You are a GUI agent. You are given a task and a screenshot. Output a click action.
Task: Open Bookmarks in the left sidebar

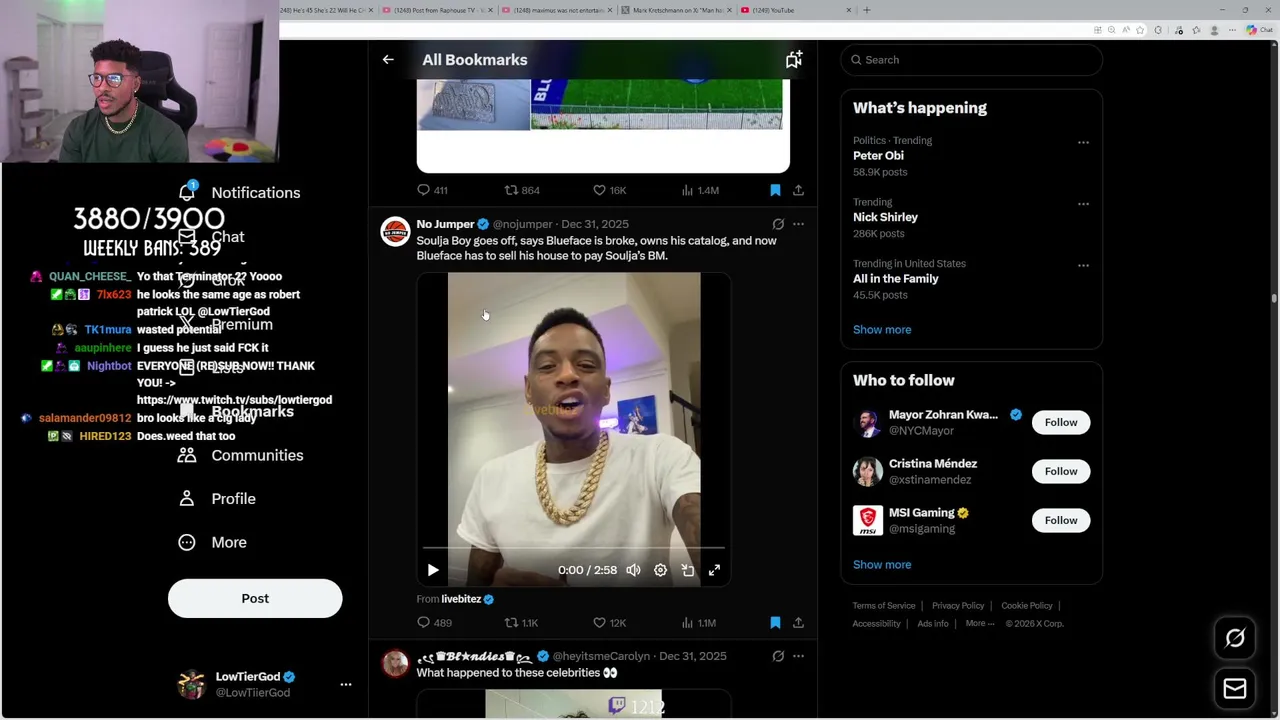pos(236,411)
